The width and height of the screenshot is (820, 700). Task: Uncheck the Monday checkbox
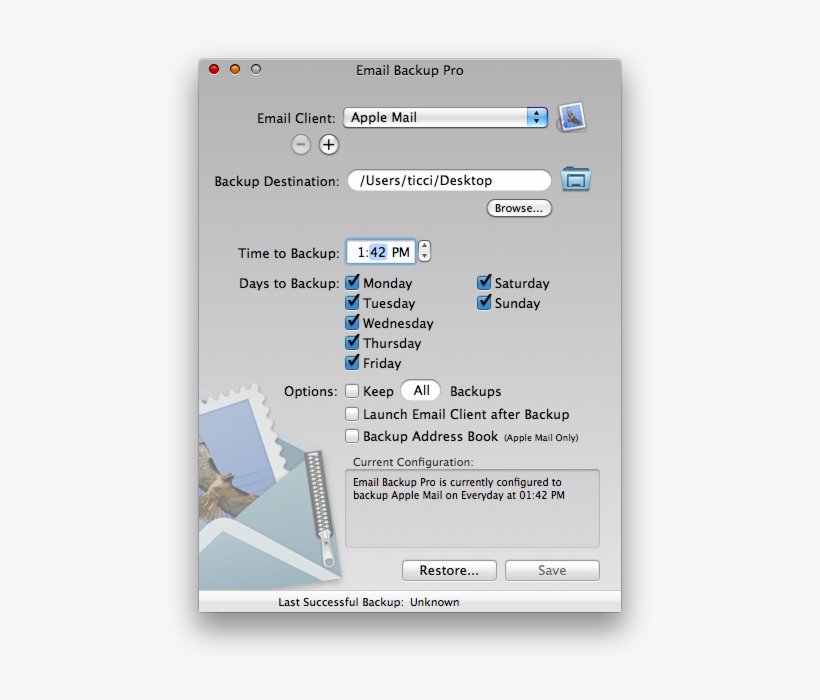click(x=352, y=283)
